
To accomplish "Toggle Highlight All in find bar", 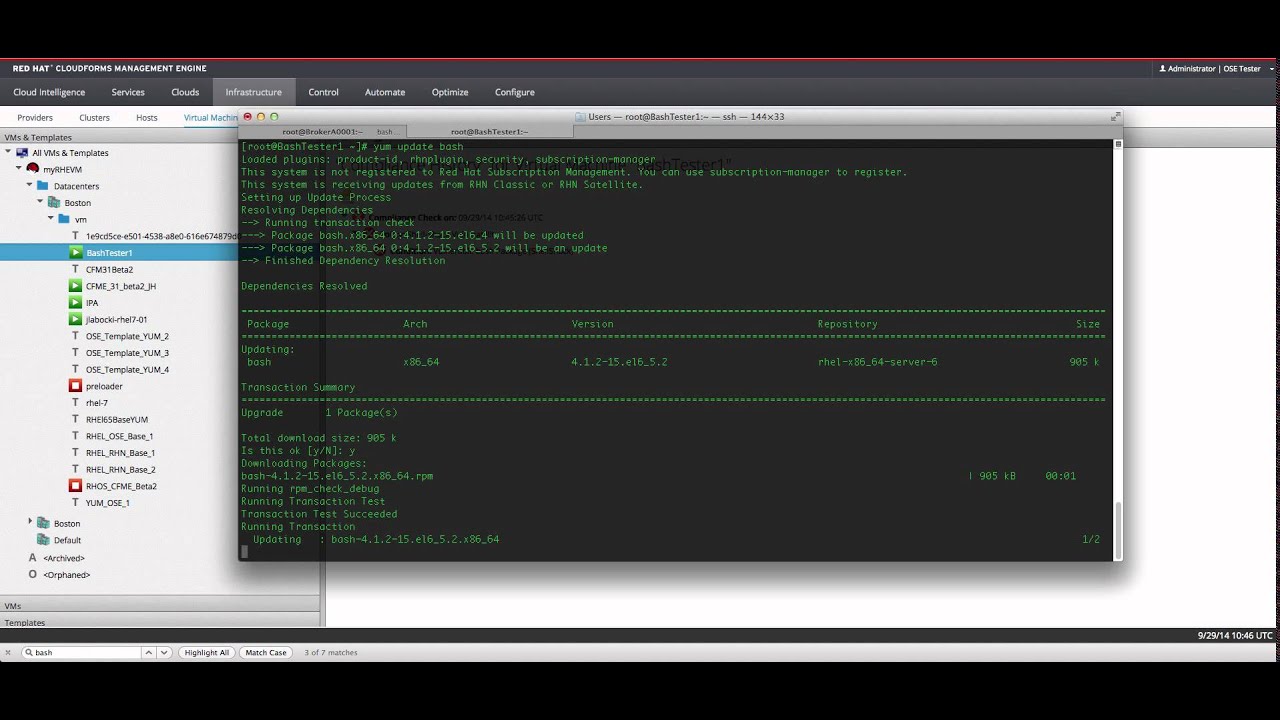I will pos(207,652).
